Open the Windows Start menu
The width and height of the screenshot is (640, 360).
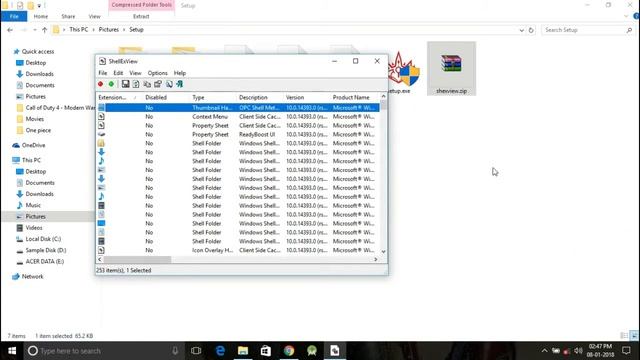click(12, 351)
